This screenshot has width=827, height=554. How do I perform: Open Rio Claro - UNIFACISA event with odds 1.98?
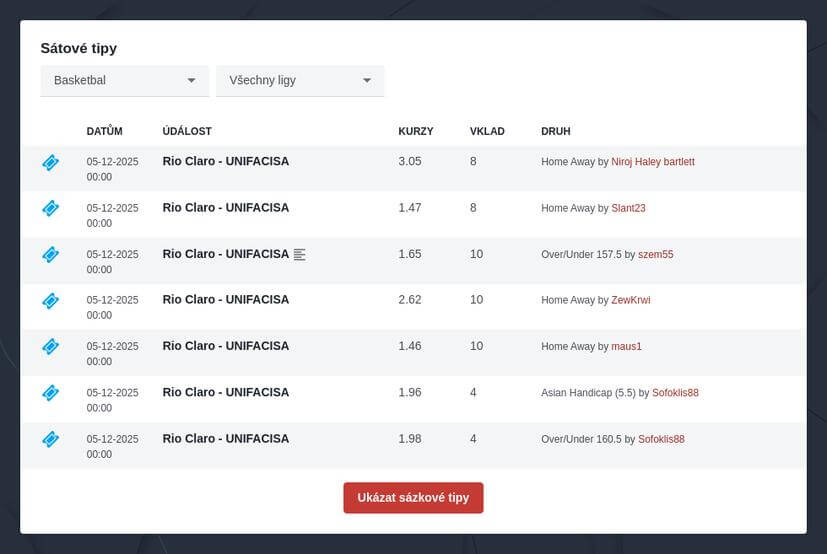coord(225,439)
